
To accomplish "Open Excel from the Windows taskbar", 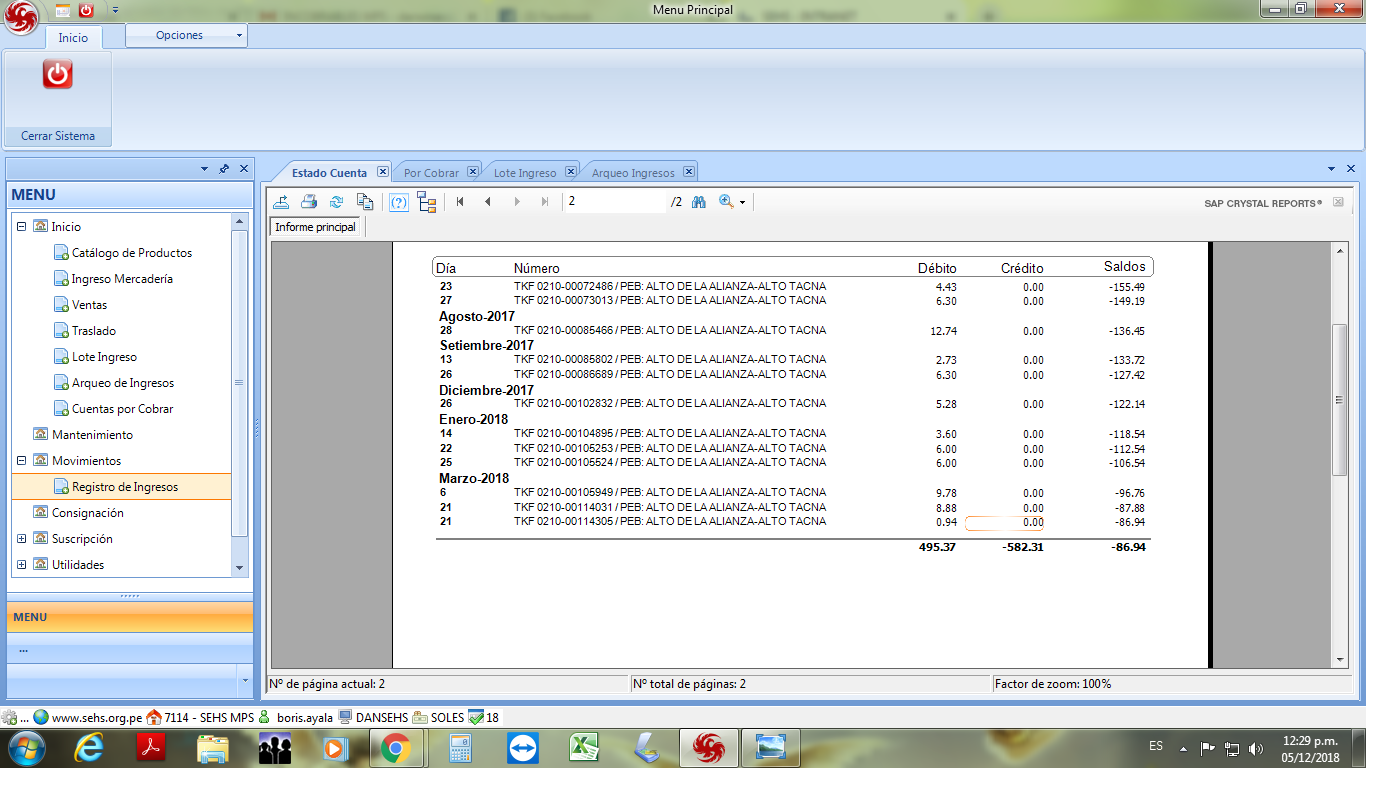I will 584,748.
